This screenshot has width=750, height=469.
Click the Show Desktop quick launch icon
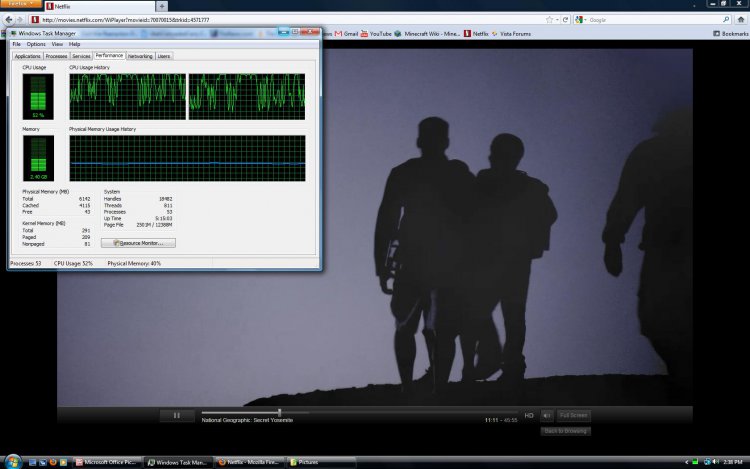[x=32, y=462]
